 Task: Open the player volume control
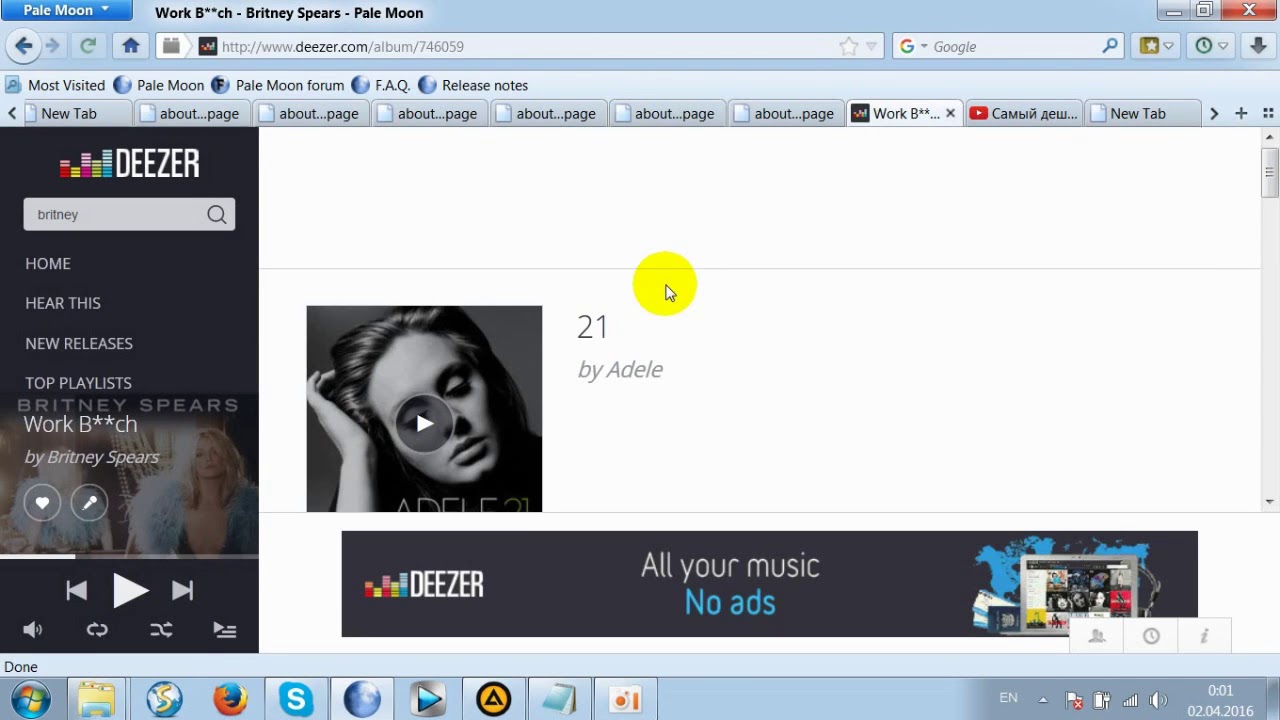coord(33,630)
